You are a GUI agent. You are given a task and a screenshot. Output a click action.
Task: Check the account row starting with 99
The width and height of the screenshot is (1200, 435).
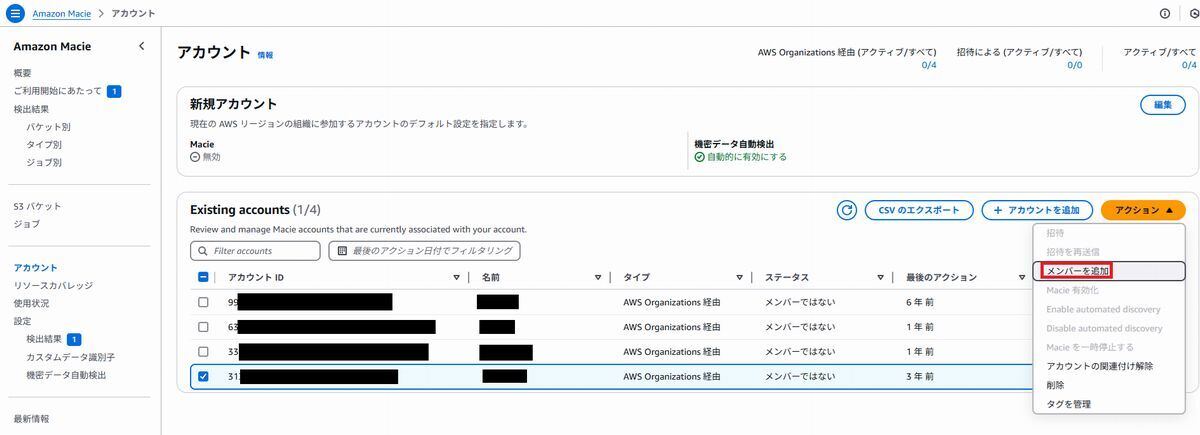(x=204, y=302)
